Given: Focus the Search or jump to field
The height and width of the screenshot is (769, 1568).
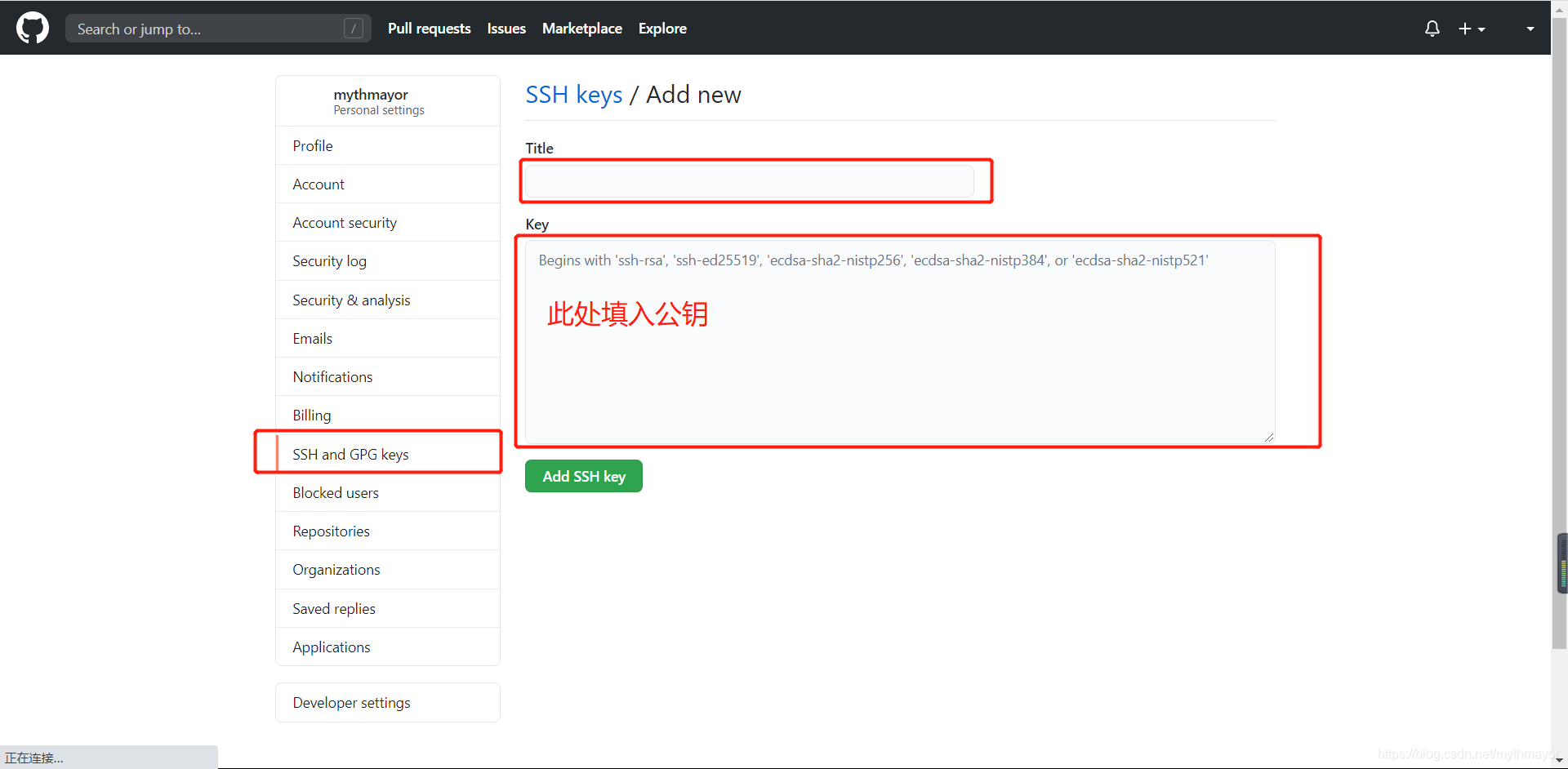Looking at the screenshot, I should (x=218, y=29).
